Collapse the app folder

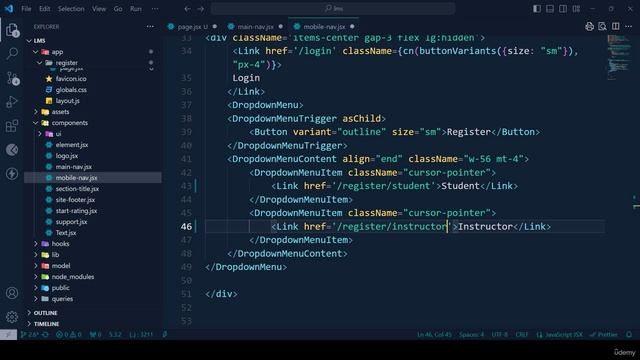tap(36, 52)
